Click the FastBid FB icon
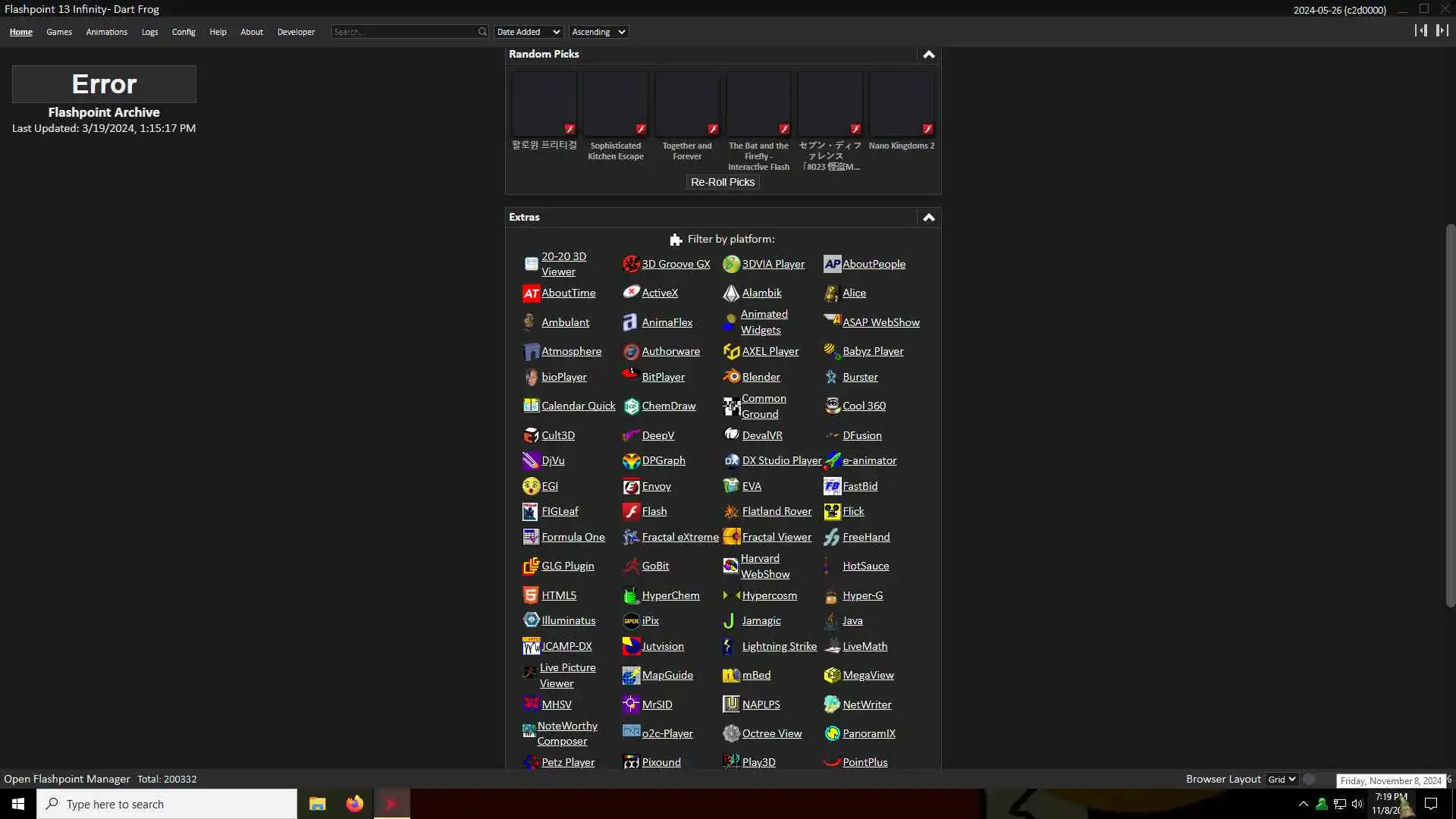Viewport: 1456px width, 819px height. point(832,487)
